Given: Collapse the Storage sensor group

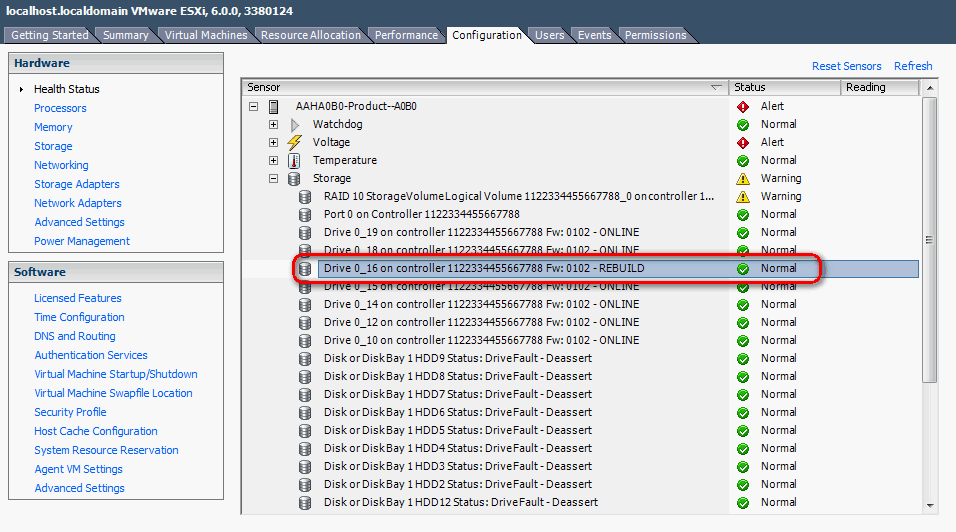Looking at the screenshot, I should click(273, 179).
